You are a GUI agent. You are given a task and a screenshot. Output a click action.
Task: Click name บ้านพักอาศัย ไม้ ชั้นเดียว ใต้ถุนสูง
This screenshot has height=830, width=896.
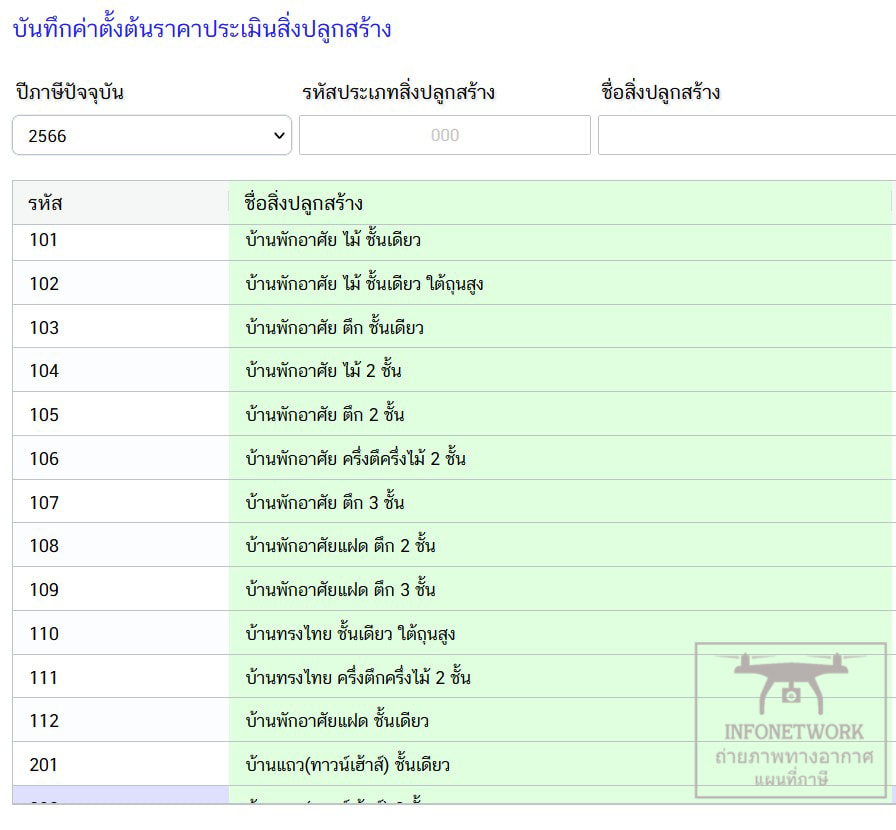coord(365,284)
